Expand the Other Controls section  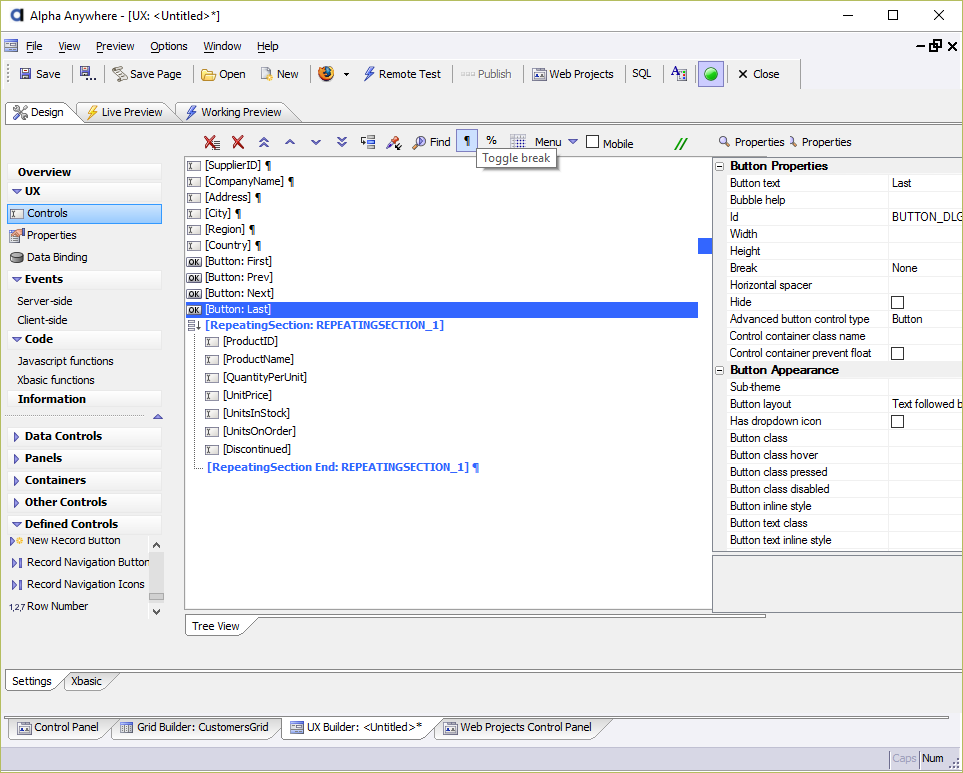coord(17,503)
